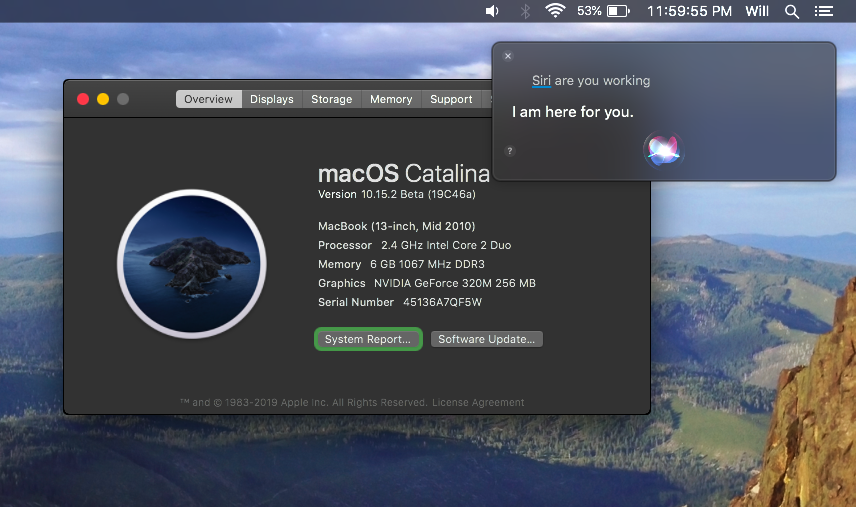856x507 pixels.
Task: Open the Memory tab
Action: (x=391, y=99)
